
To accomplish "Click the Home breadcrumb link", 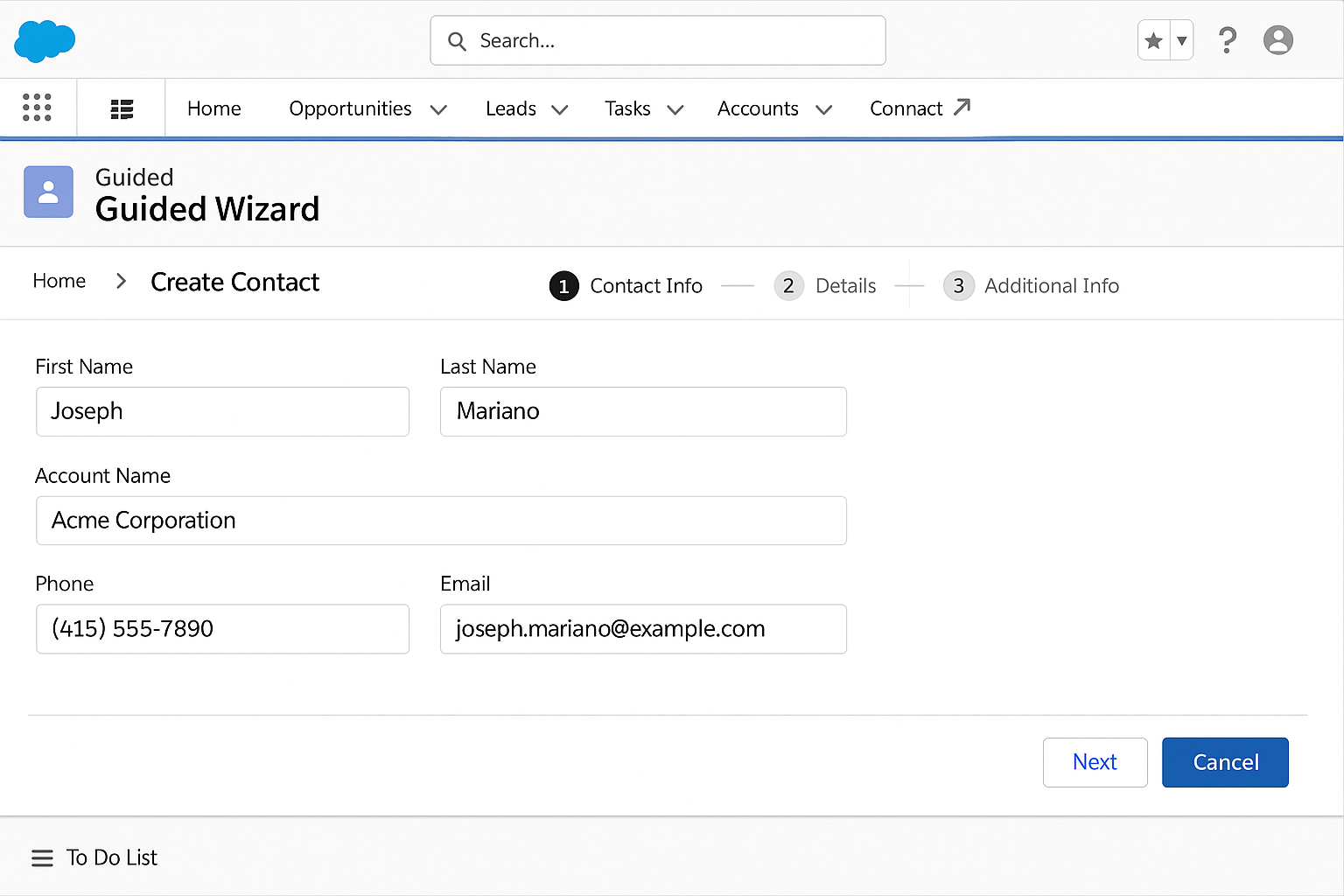I will (59, 281).
